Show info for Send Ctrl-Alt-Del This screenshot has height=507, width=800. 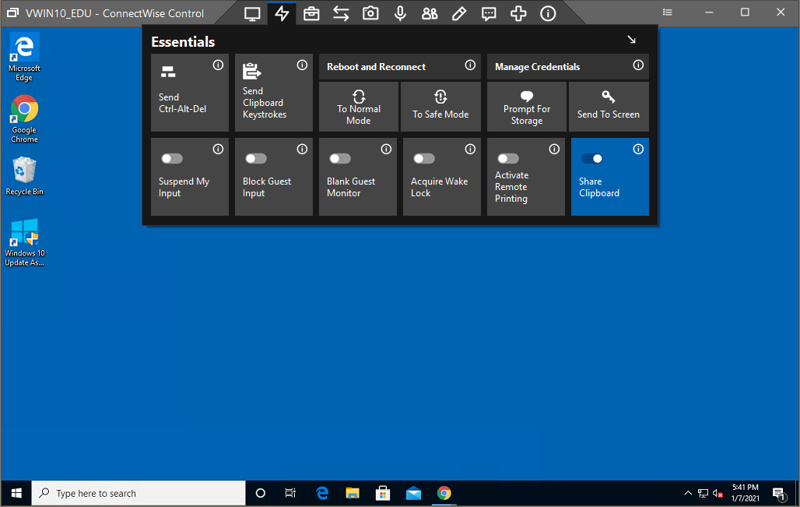click(218, 65)
